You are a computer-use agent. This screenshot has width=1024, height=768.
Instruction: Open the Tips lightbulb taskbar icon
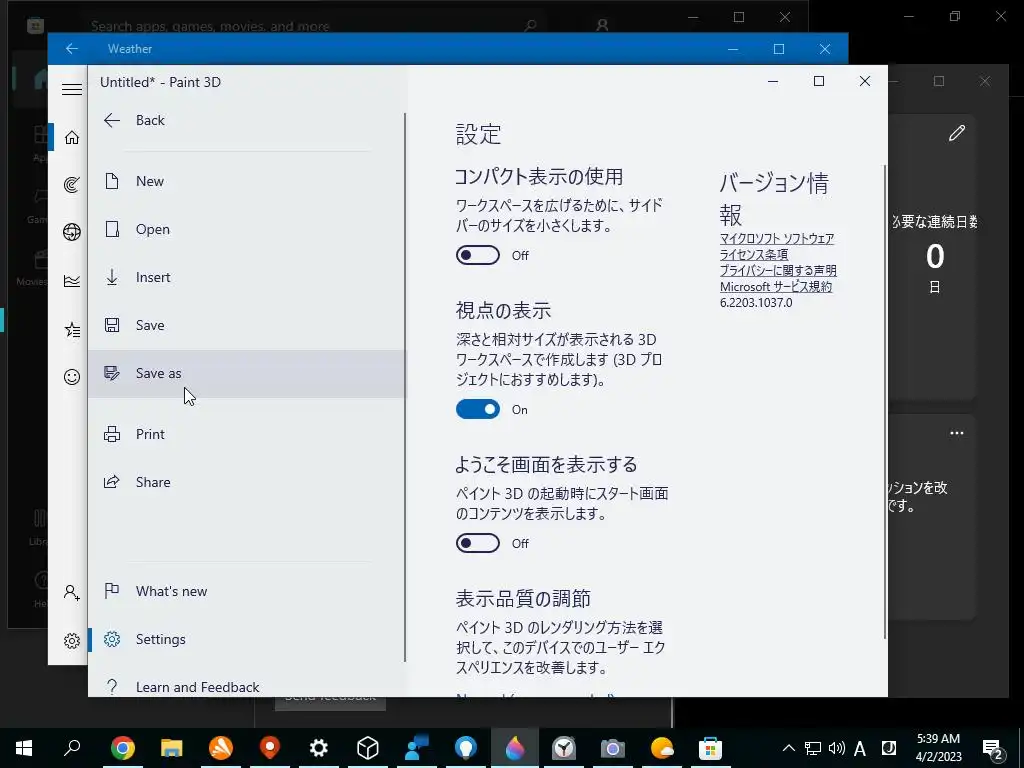coord(466,748)
